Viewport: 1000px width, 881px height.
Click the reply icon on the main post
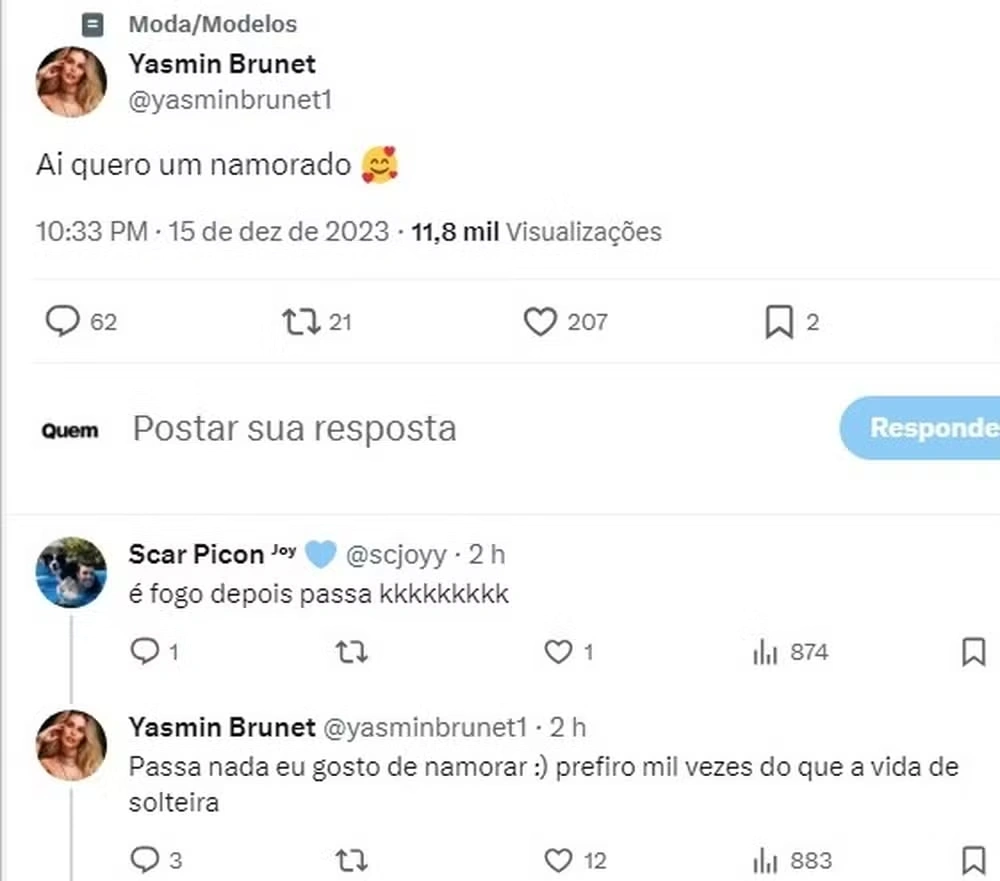(63, 322)
